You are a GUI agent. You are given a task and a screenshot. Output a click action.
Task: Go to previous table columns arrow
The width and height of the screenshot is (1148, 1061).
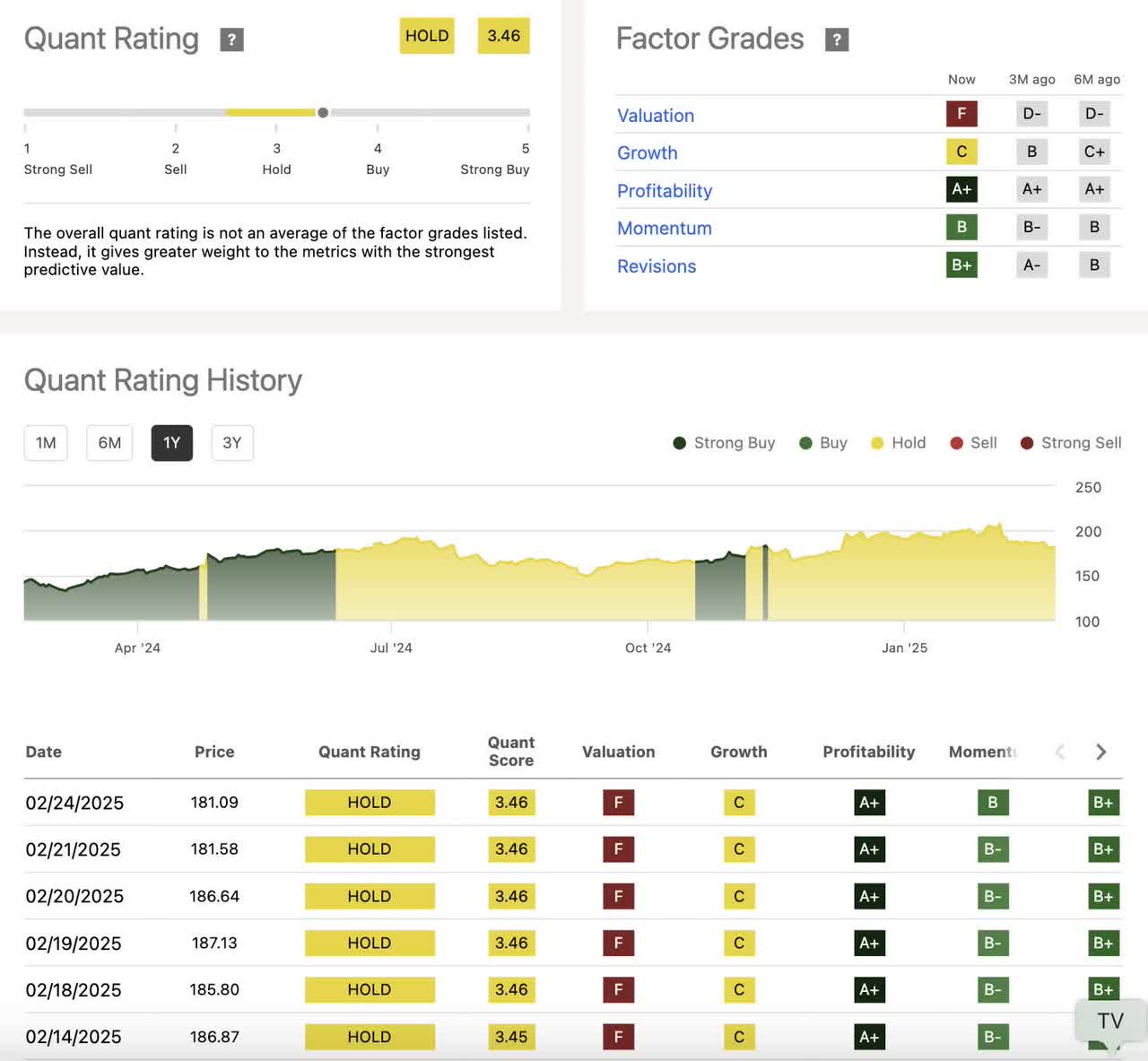click(x=1060, y=752)
